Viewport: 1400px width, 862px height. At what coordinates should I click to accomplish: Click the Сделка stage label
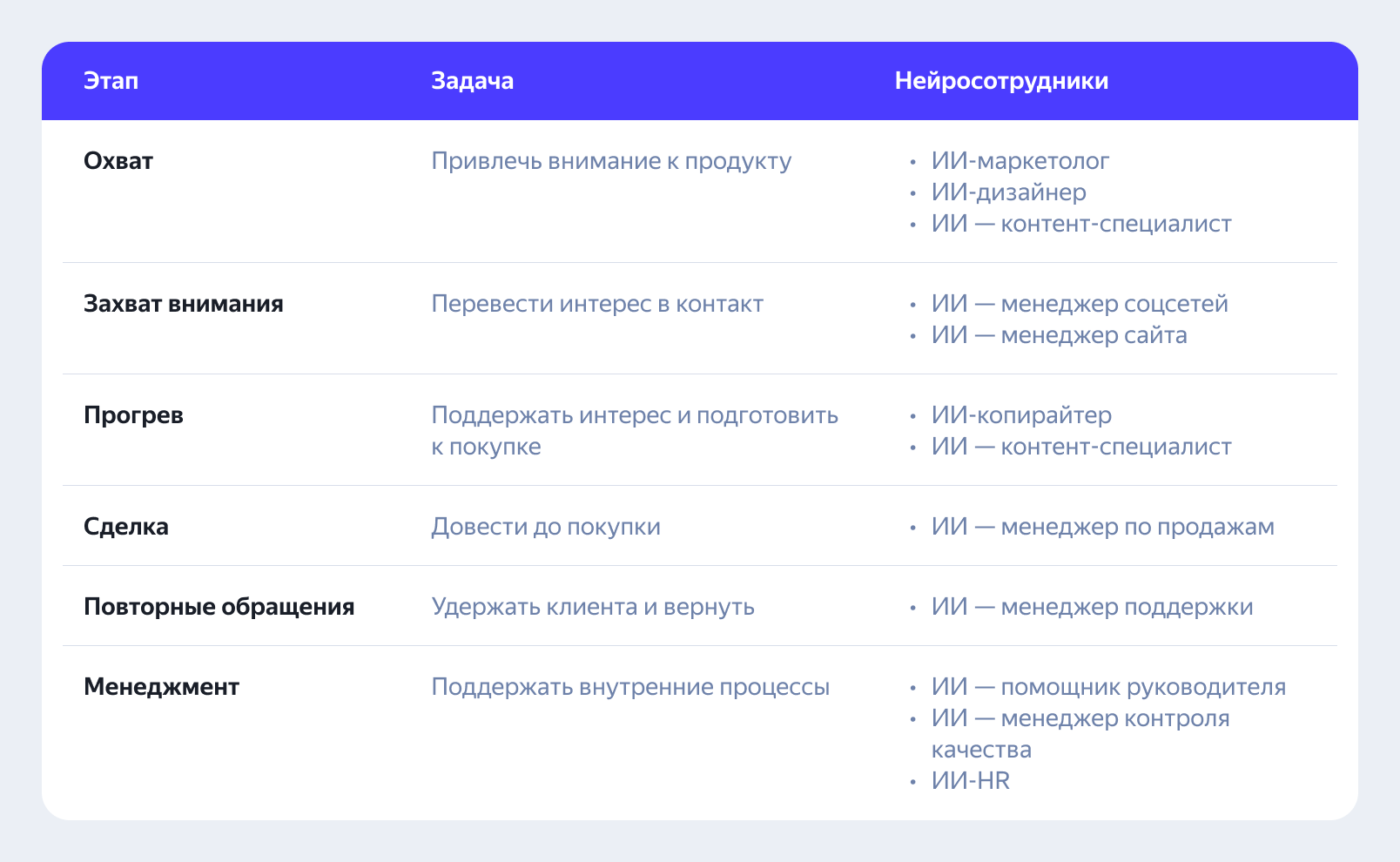(x=126, y=527)
